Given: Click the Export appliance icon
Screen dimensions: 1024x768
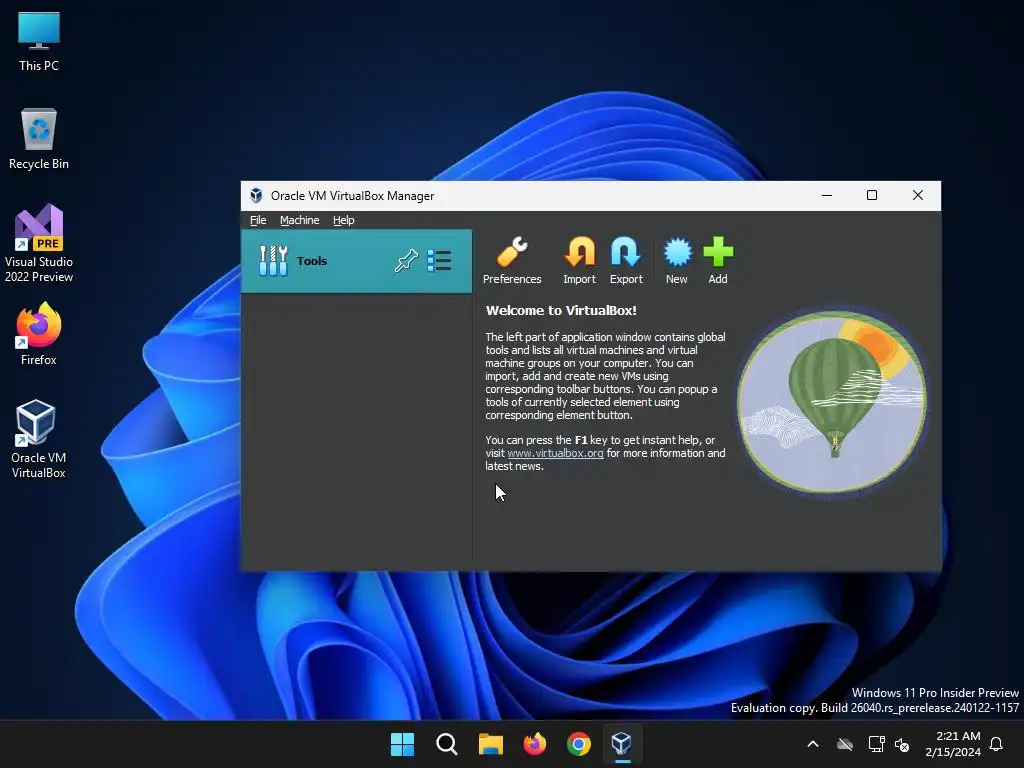Looking at the screenshot, I should tap(626, 261).
